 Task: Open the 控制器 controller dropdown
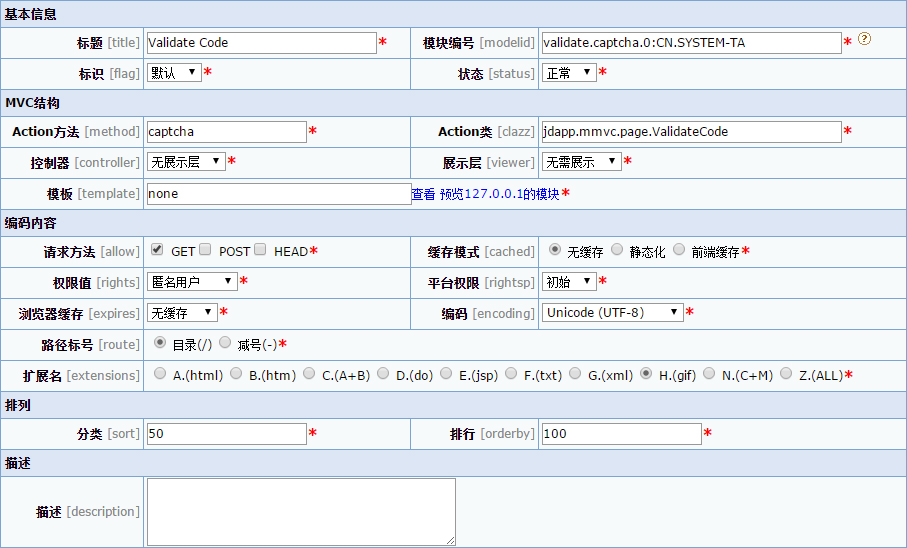(186, 161)
